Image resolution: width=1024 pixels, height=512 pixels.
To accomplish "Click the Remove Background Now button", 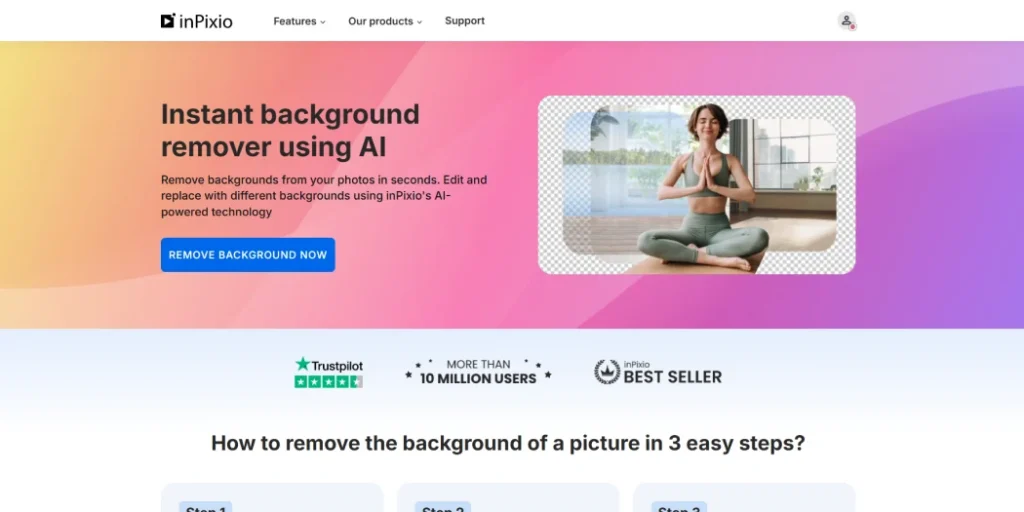I will pos(248,255).
